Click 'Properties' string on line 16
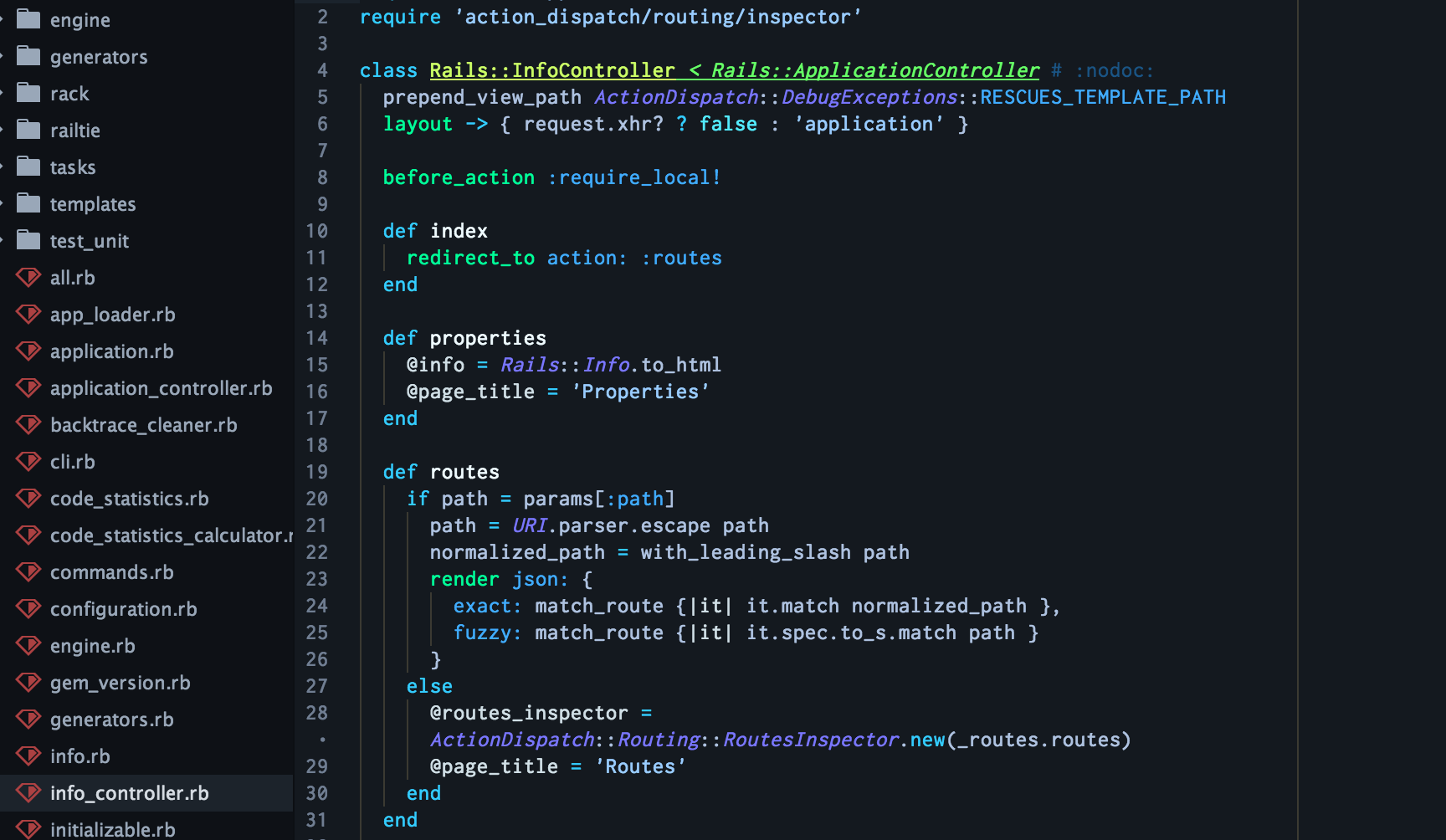The height and width of the screenshot is (840, 1446). [x=640, y=392]
